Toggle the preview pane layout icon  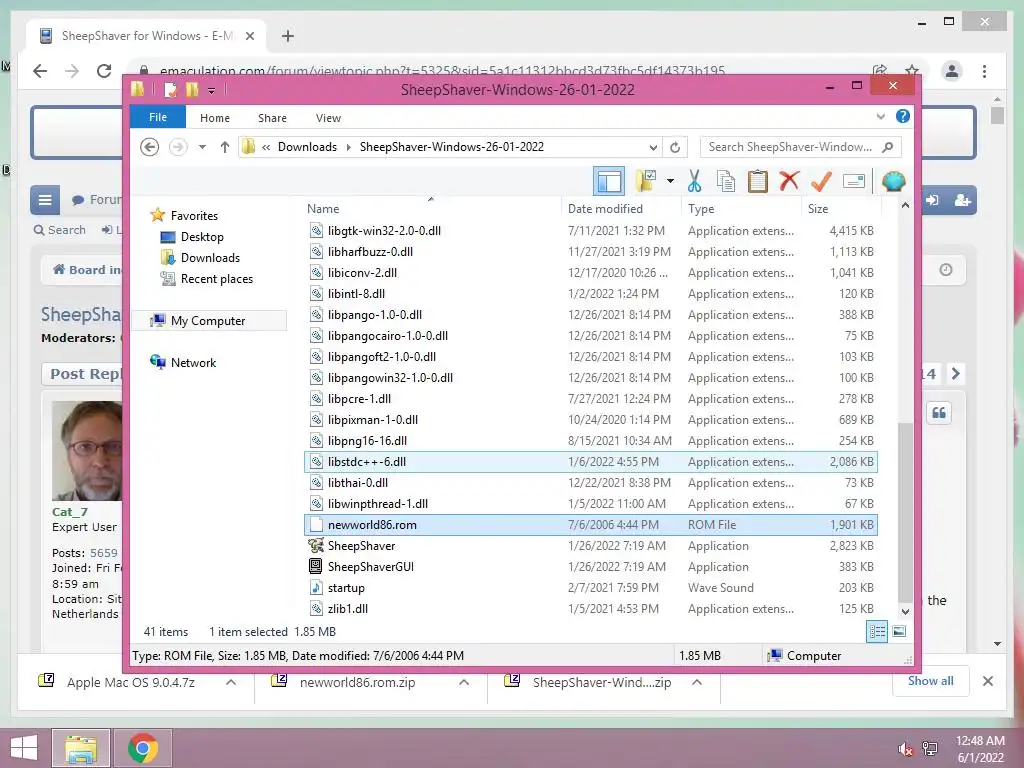click(x=609, y=182)
